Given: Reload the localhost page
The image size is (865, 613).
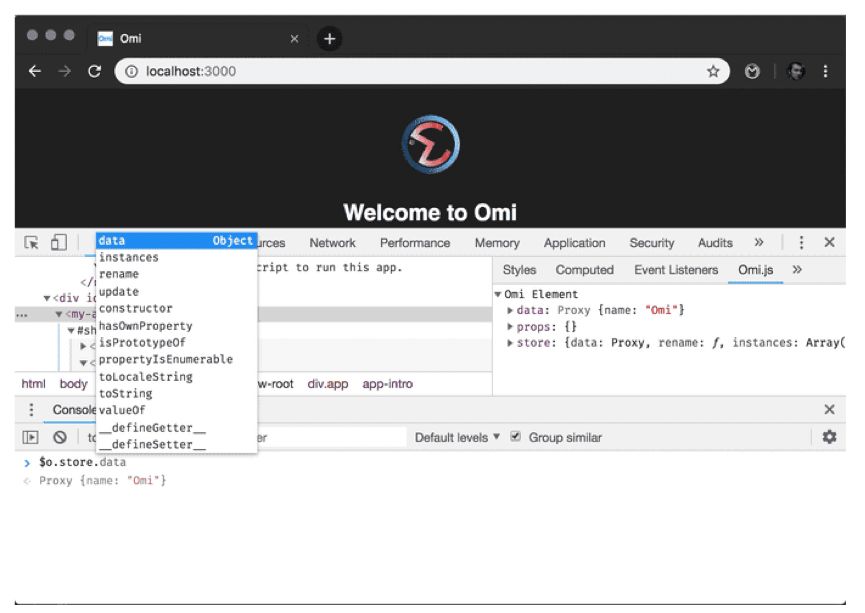Looking at the screenshot, I should 95,71.
